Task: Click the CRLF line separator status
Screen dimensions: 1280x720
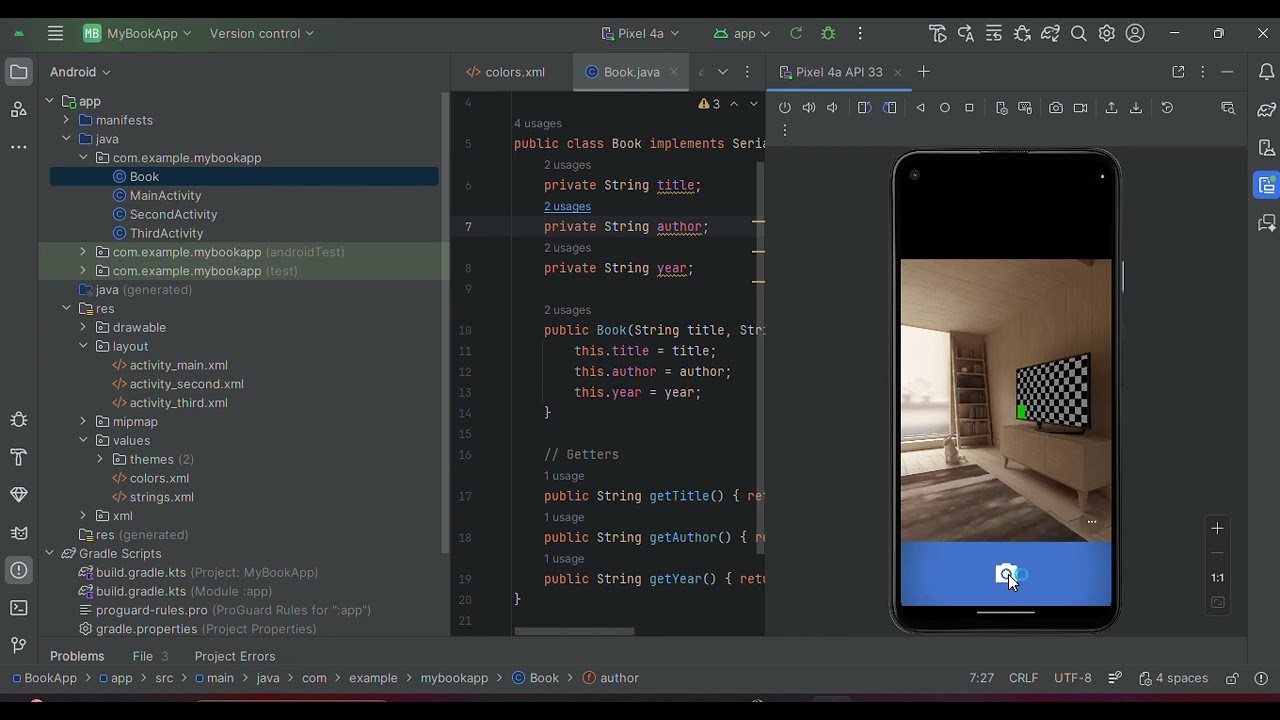Action: pos(1023,678)
